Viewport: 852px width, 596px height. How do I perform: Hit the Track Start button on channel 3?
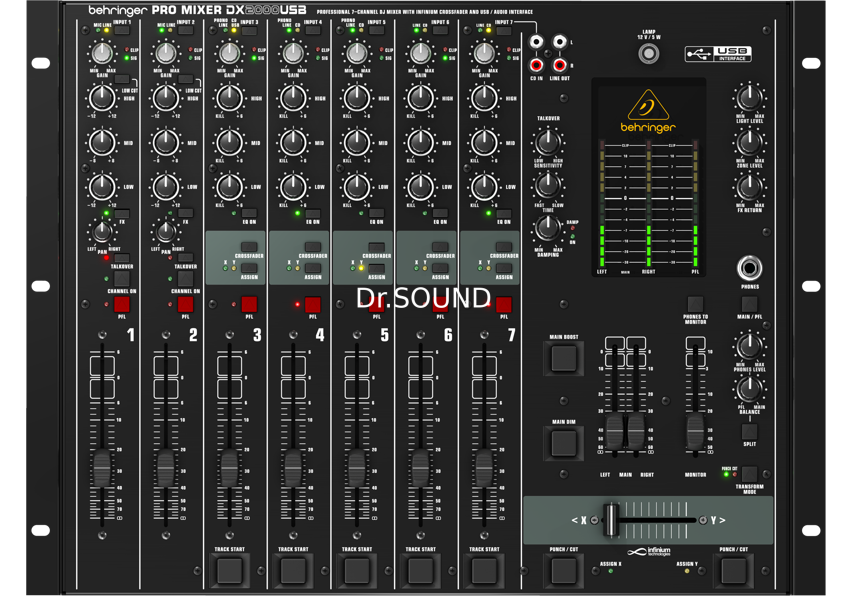229,570
